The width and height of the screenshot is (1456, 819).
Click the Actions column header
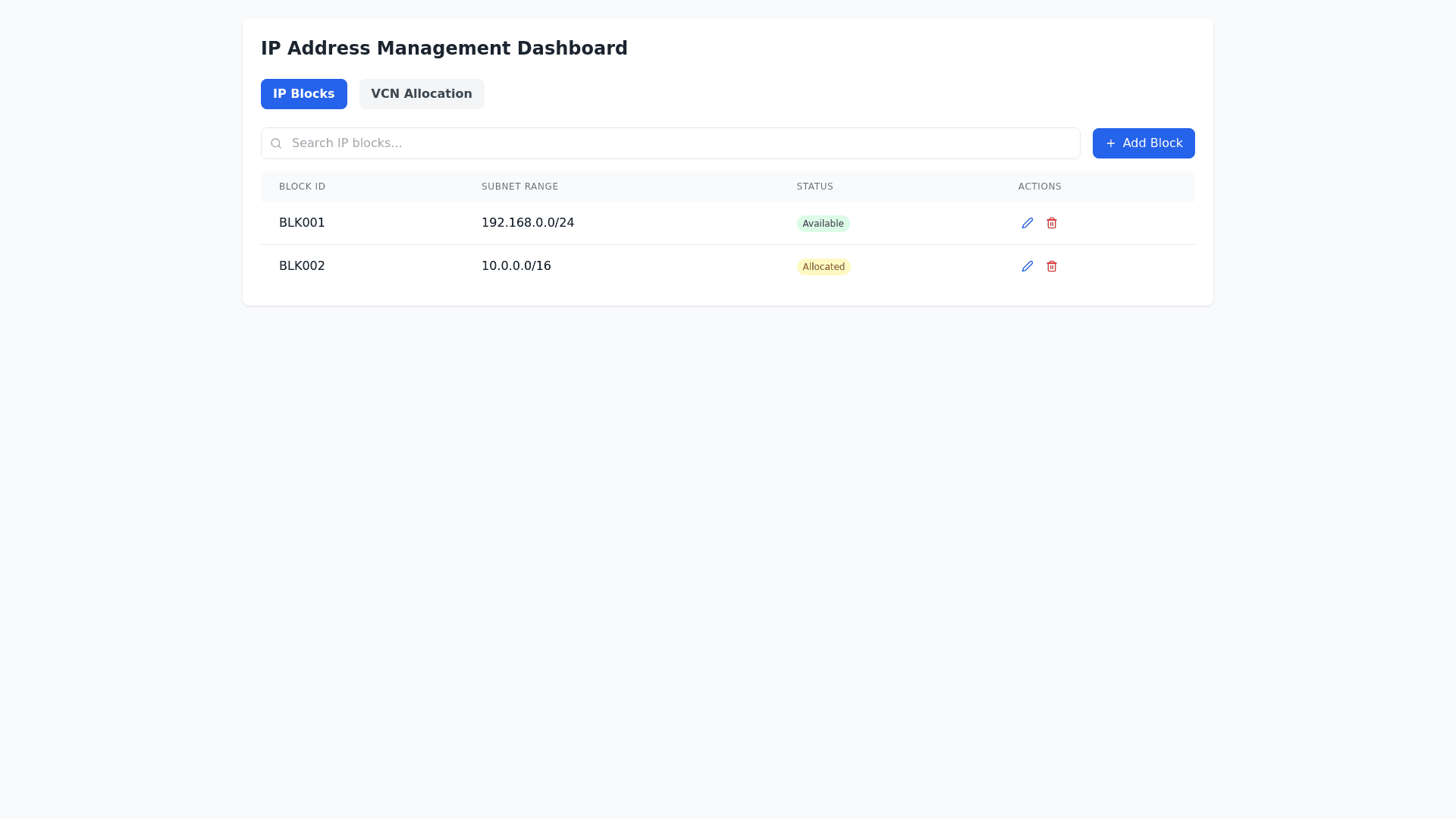(x=1040, y=187)
